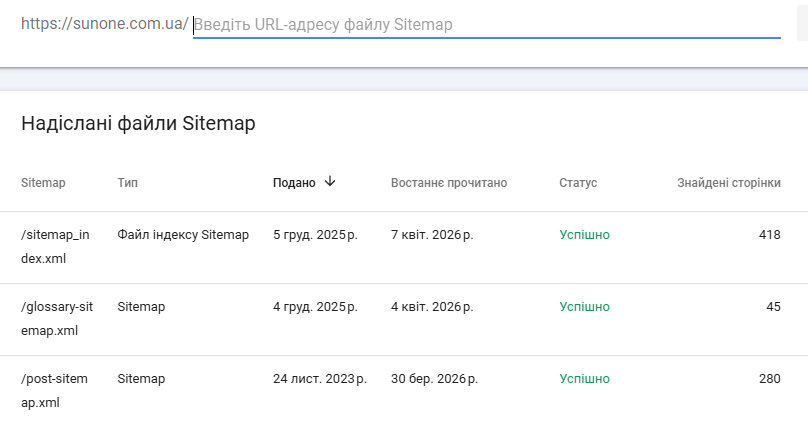Click Успішно status for sitemap_index.xml
The image size is (808, 426).
coord(584,235)
